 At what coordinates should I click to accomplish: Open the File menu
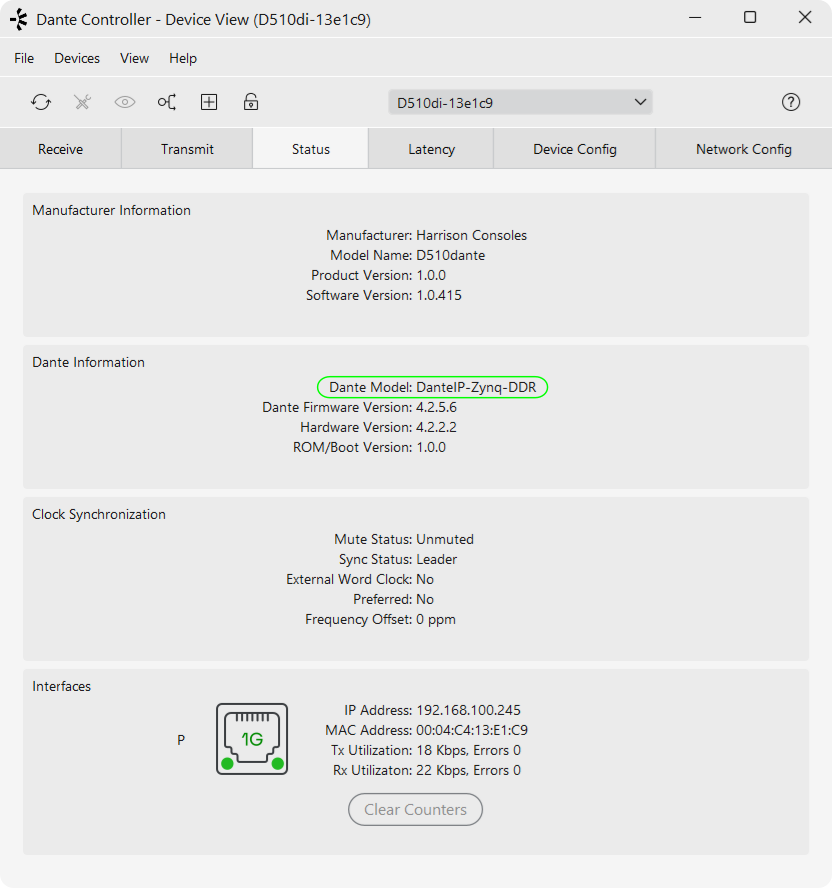24,58
